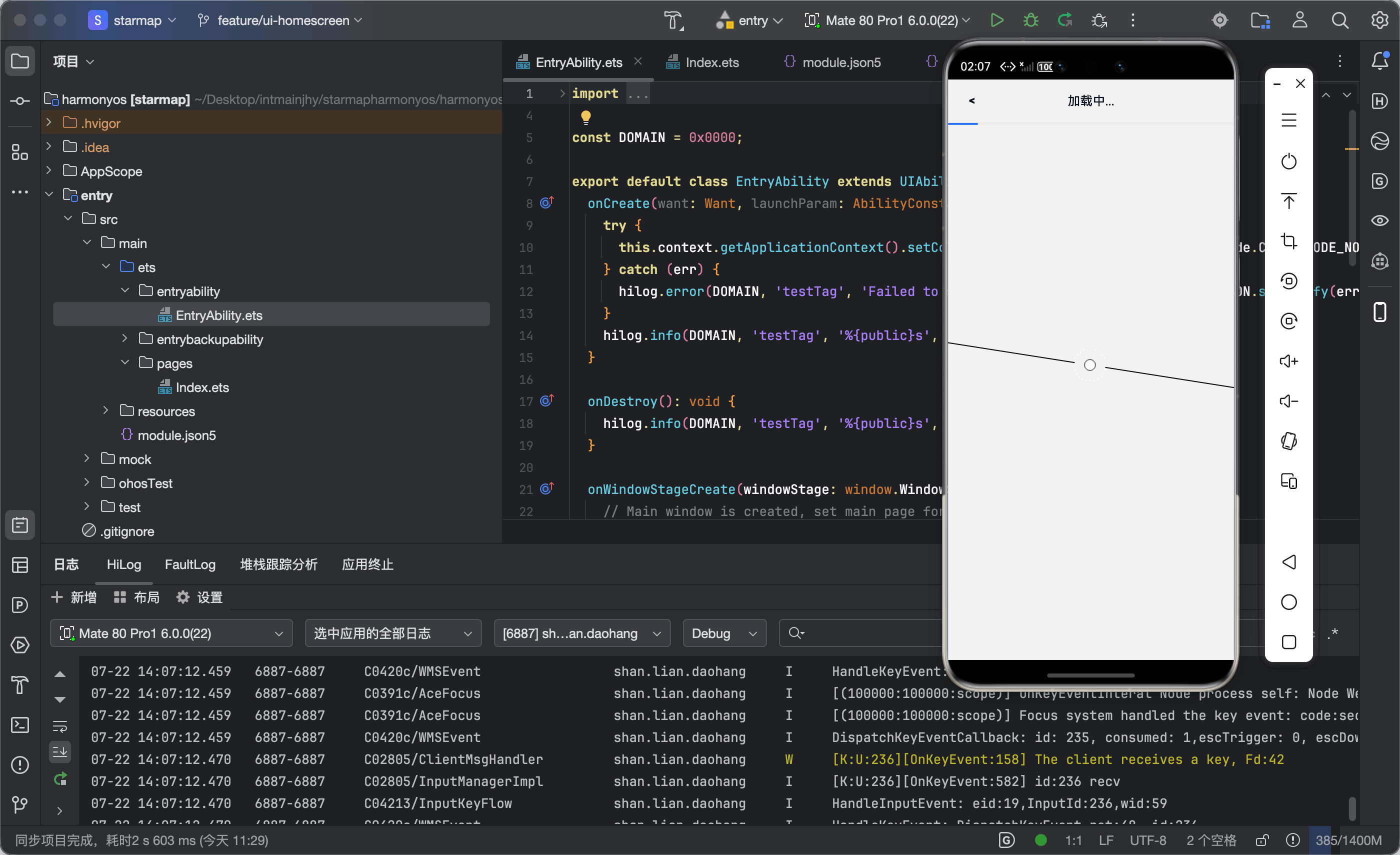1400x855 pixels.
Task: Expand the AppScope folder
Action: click(49, 170)
